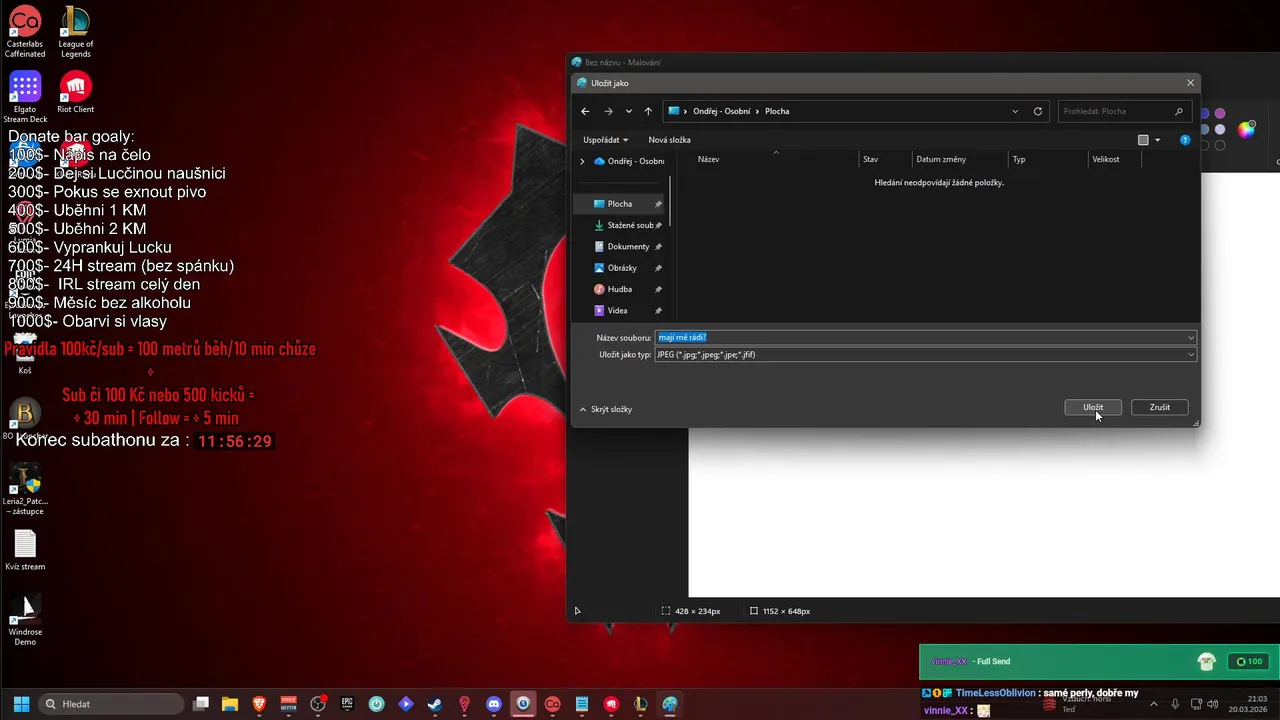This screenshot has width=1280, height=720.
Task: Unpin Plocha using its pin icon
Action: (658, 204)
